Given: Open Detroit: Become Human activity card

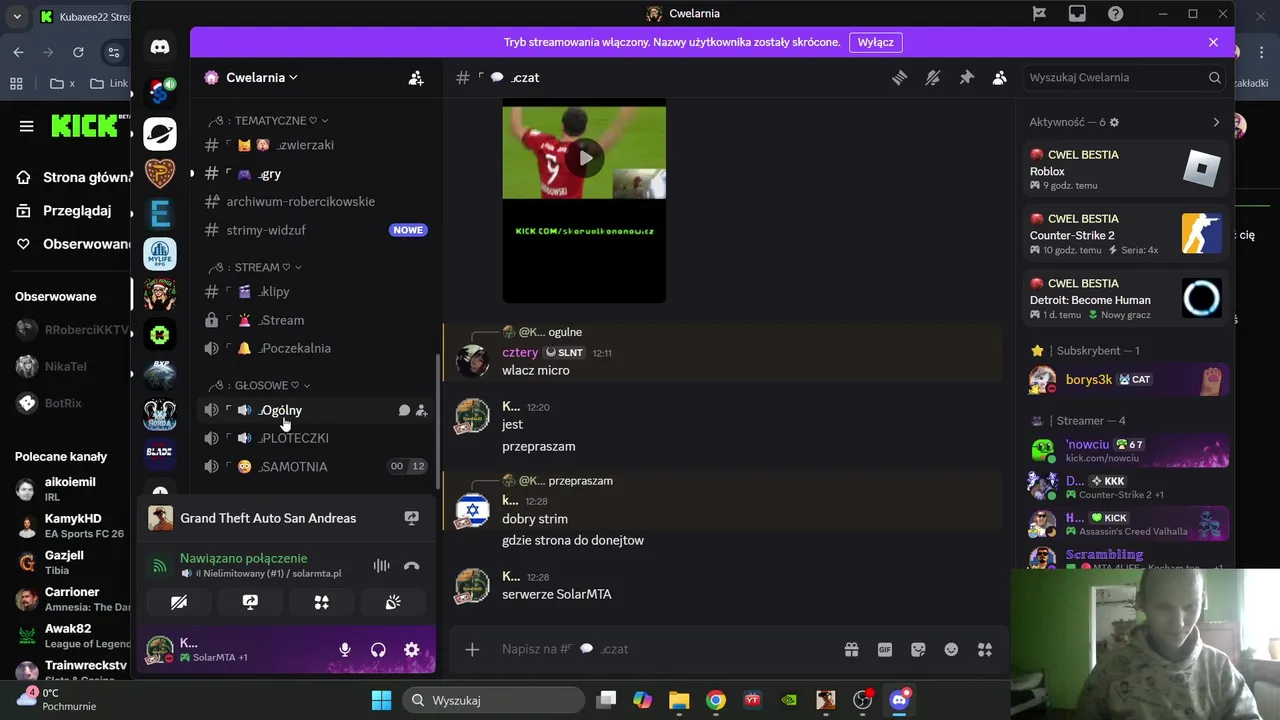Looking at the screenshot, I should (1125, 298).
